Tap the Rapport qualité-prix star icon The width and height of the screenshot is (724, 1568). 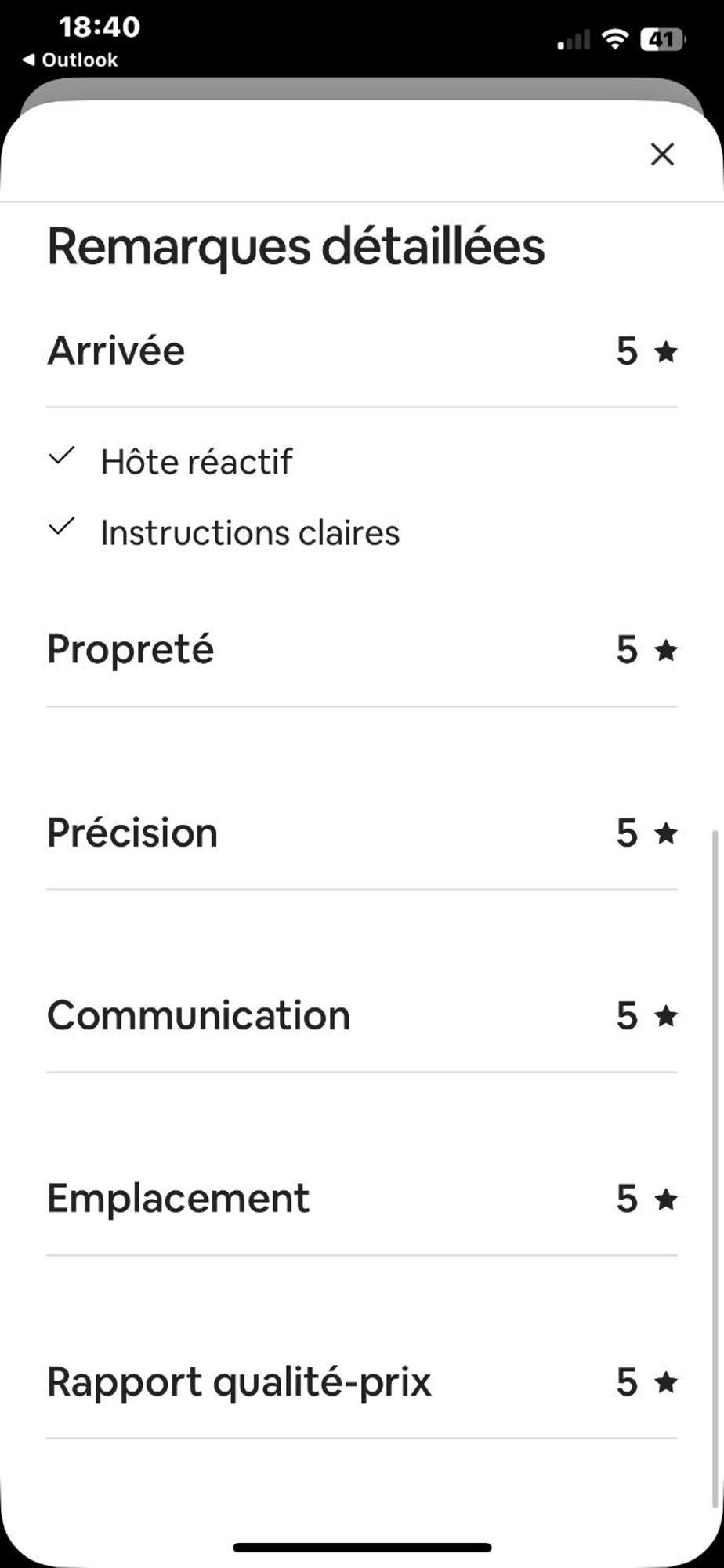pyautogui.click(x=666, y=1382)
